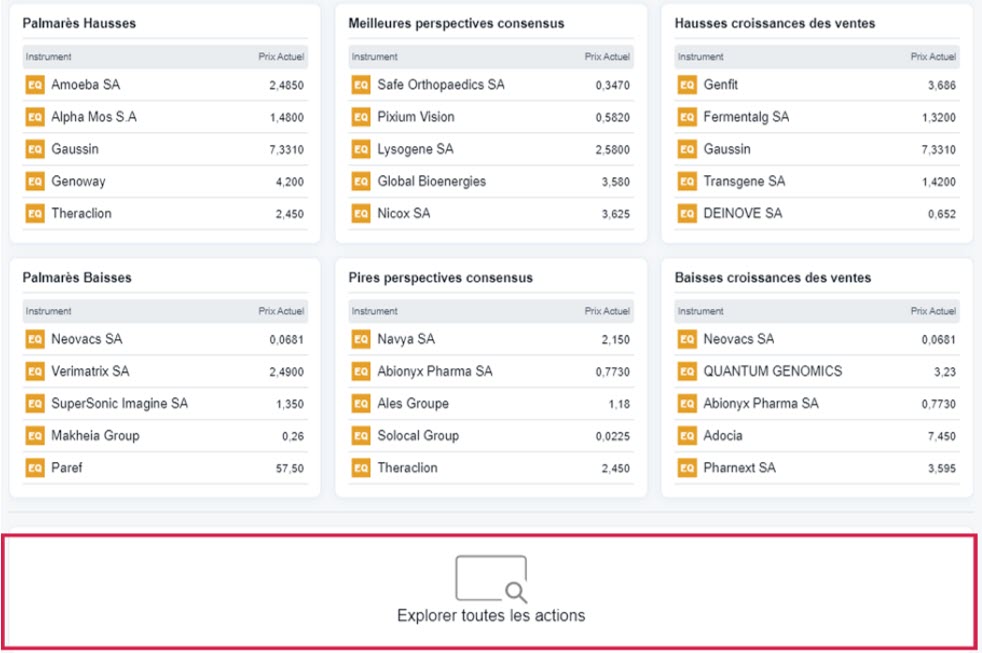Click the EQ icon beside Makheia Group
The height and width of the screenshot is (653, 982).
tap(35, 436)
